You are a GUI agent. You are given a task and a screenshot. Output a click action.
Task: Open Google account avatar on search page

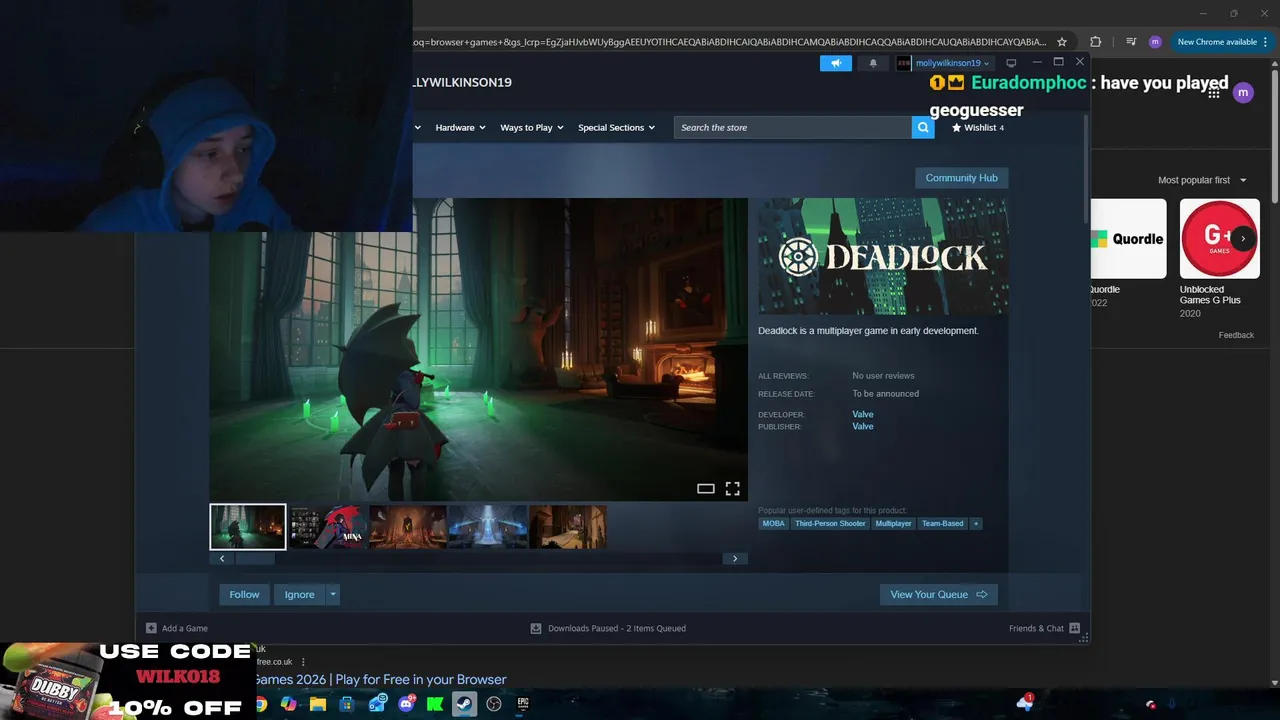[1243, 93]
